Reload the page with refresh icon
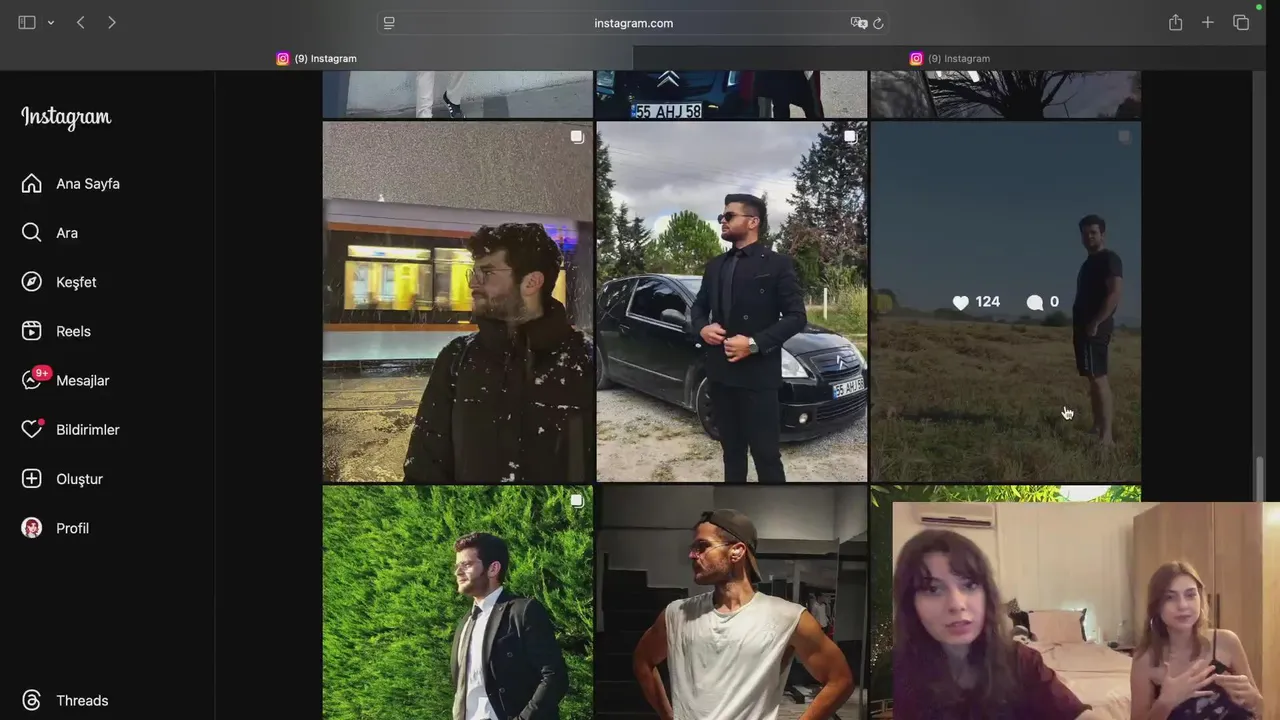 pos(878,23)
